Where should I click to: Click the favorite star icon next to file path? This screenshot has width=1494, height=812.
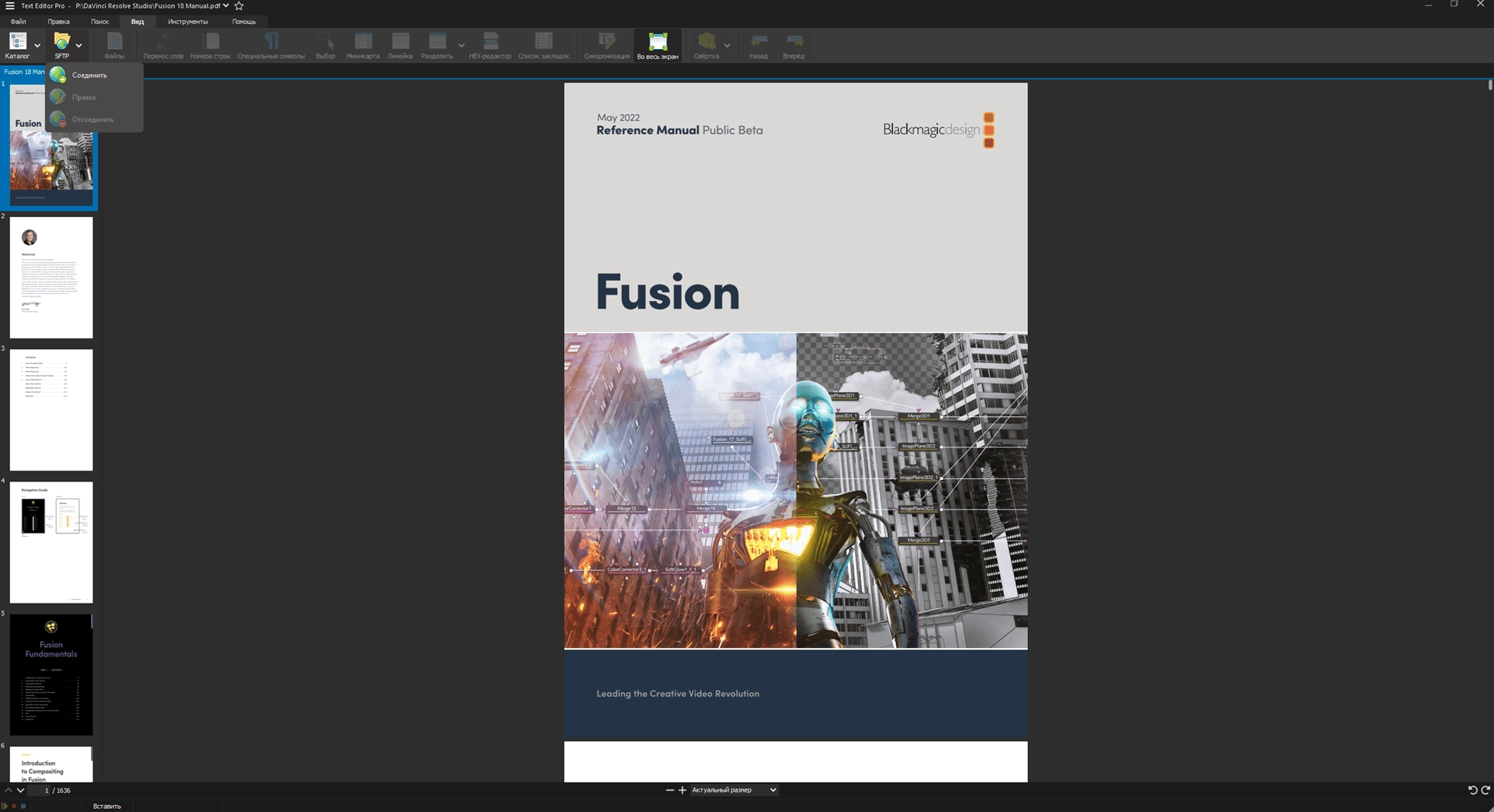coord(239,5)
